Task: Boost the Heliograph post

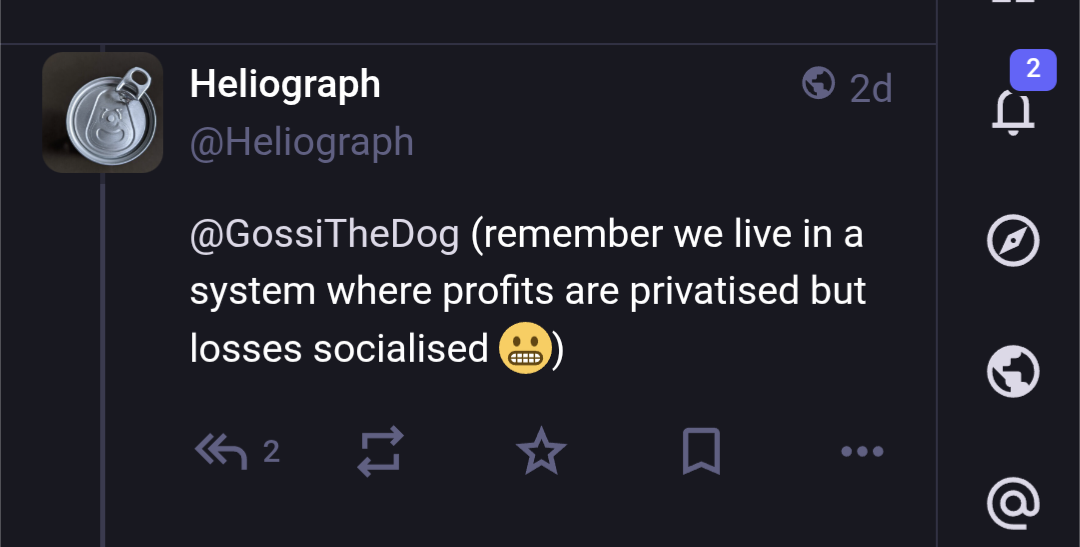Action: click(x=381, y=452)
